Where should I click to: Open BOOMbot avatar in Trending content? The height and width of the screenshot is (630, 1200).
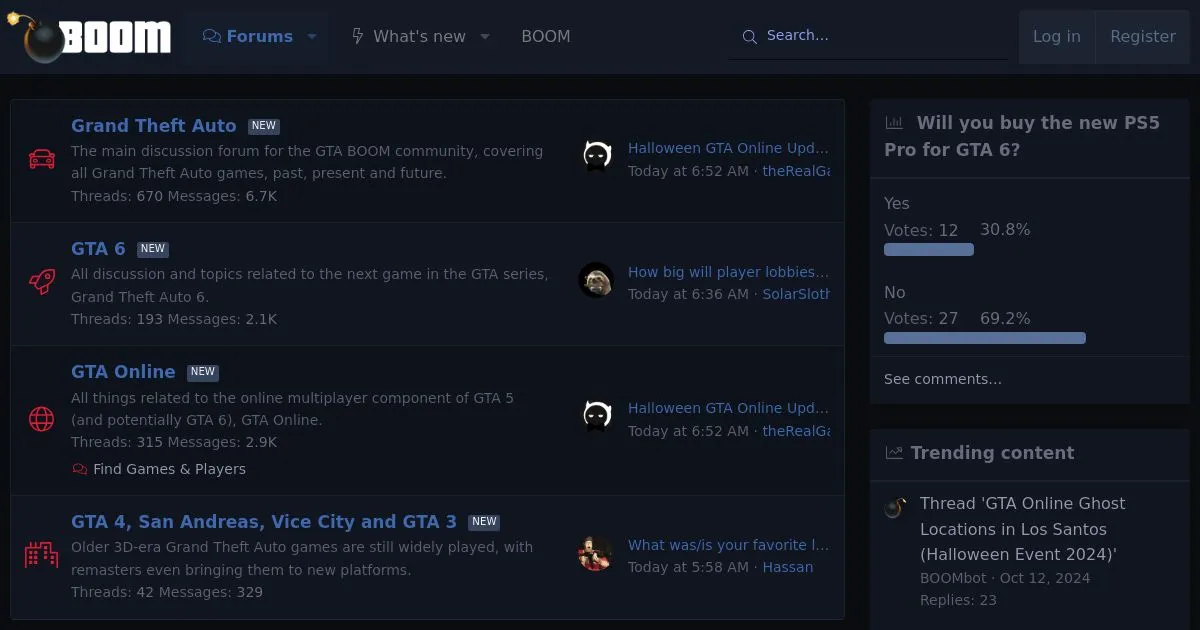(895, 507)
